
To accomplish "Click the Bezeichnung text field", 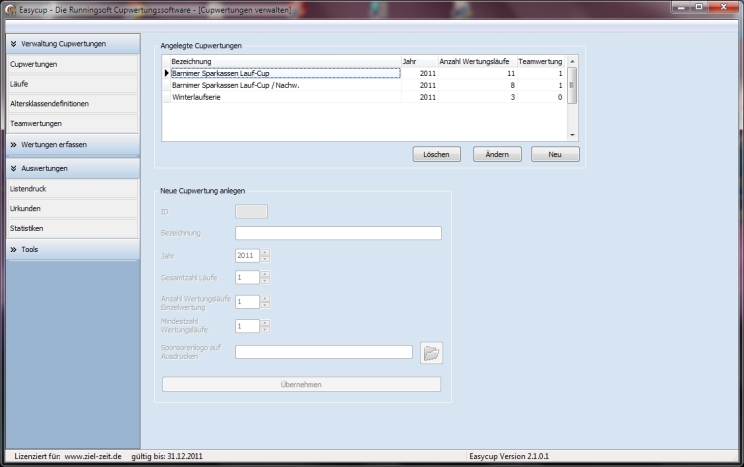I will point(338,233).
